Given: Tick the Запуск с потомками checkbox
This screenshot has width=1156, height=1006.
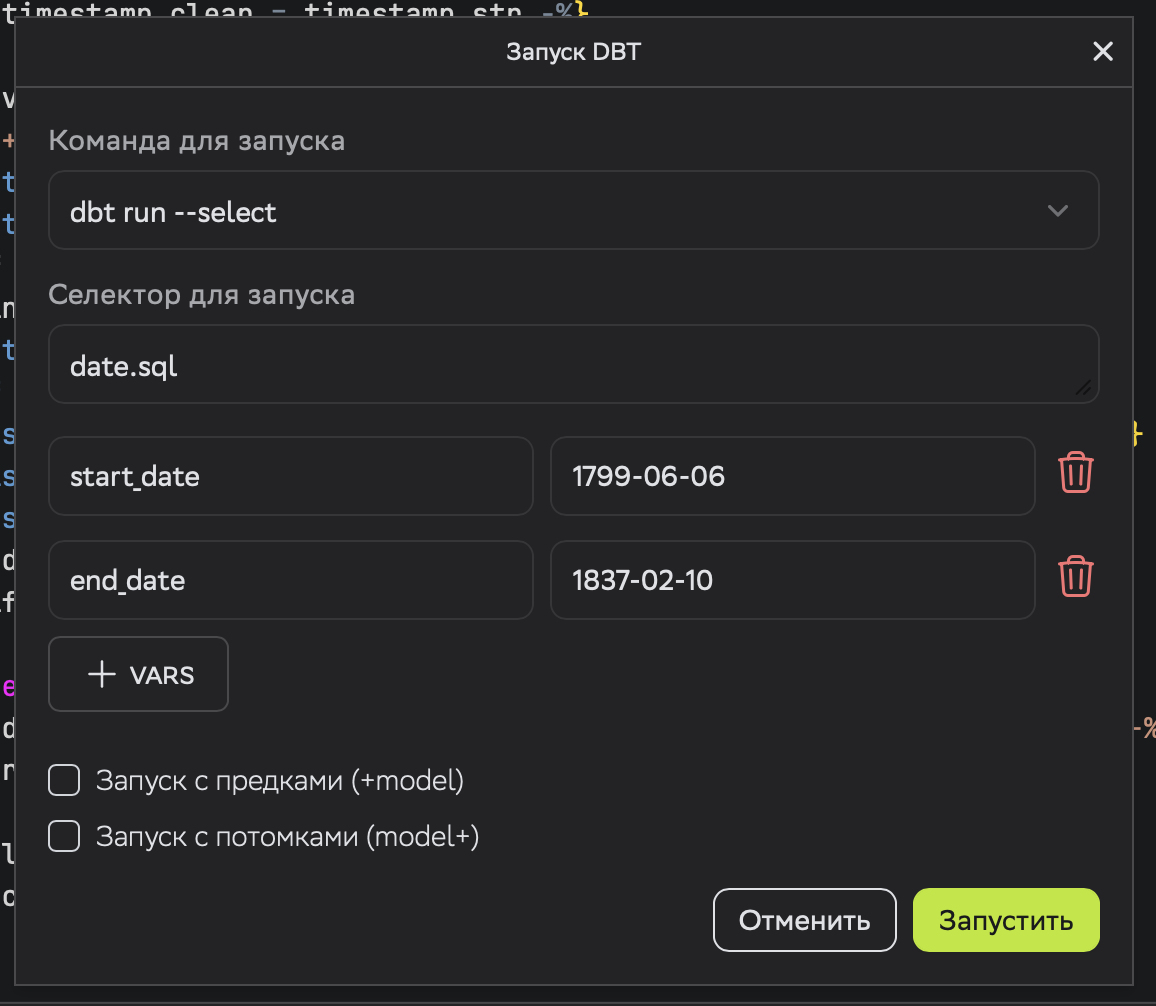Looking at the screenshot, I should point(65,836).
